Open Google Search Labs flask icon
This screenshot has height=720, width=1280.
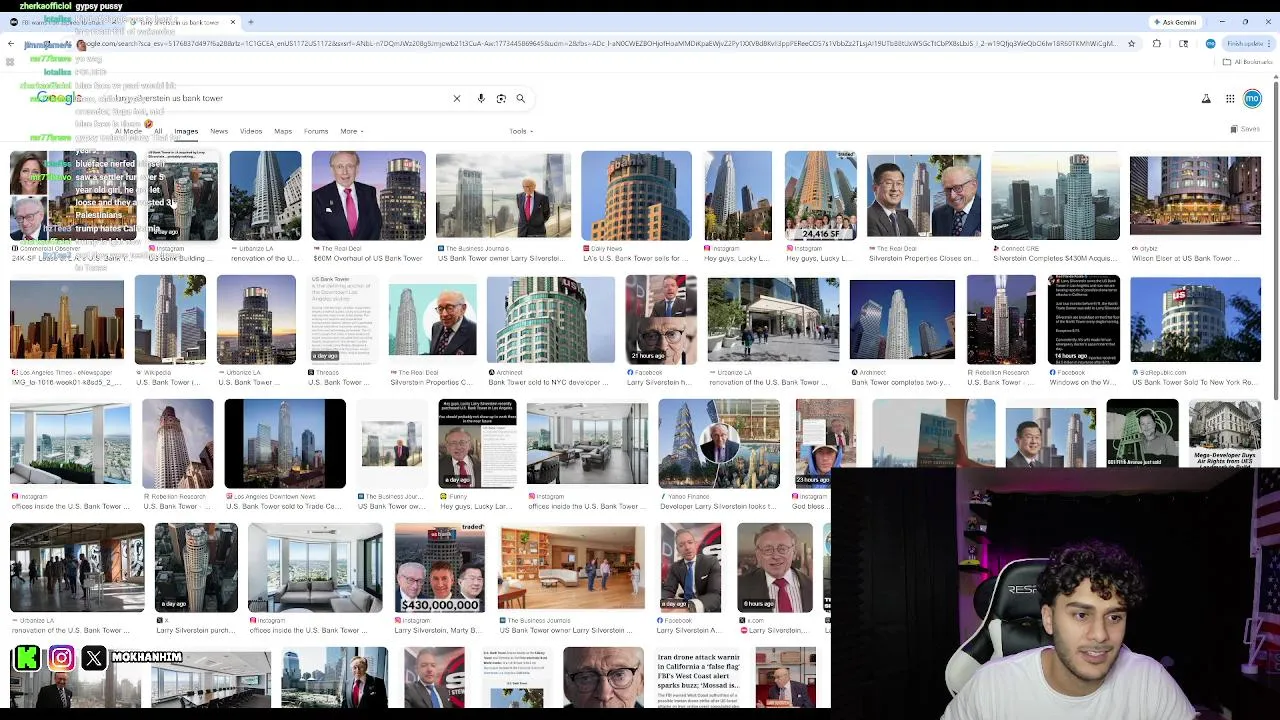tap(1206, 98)
